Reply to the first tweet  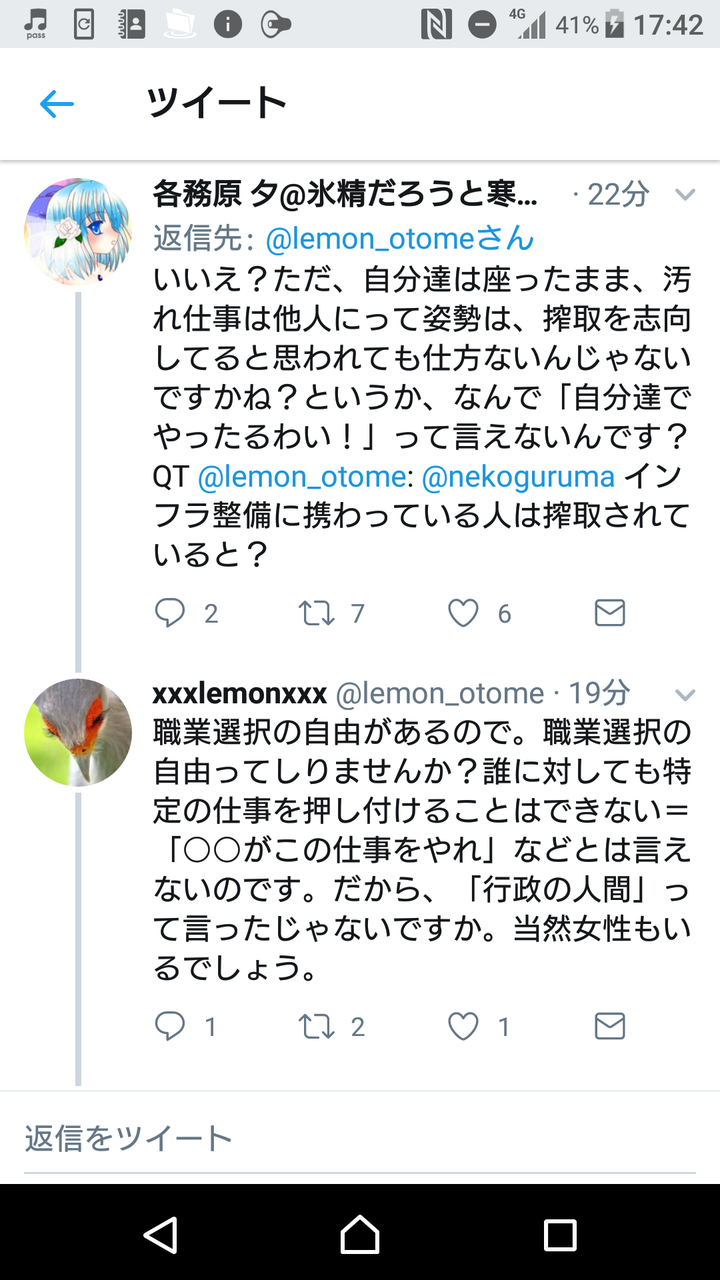170,613
